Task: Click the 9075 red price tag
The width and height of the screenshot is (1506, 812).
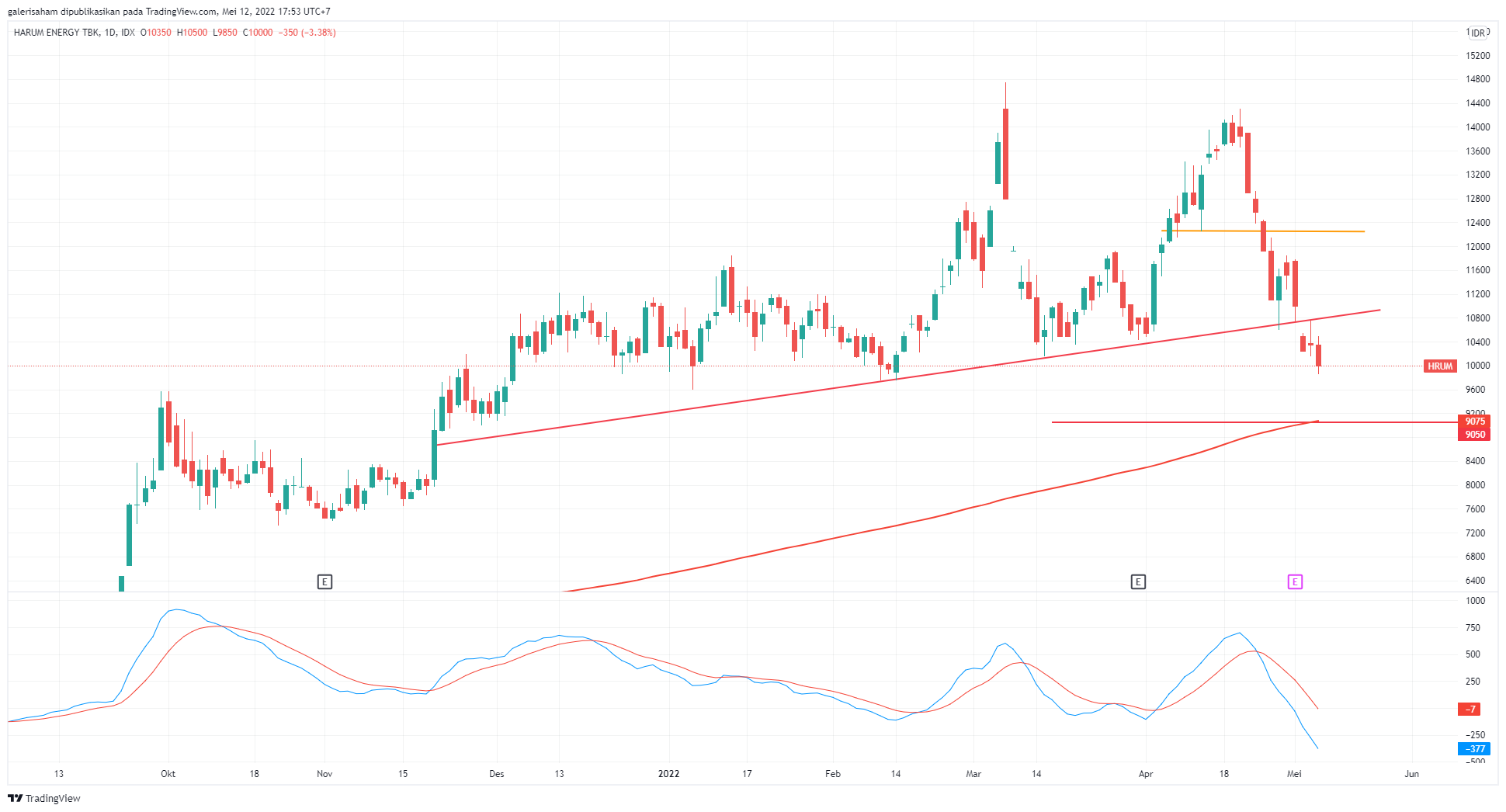Action: tap(1474, 422)
